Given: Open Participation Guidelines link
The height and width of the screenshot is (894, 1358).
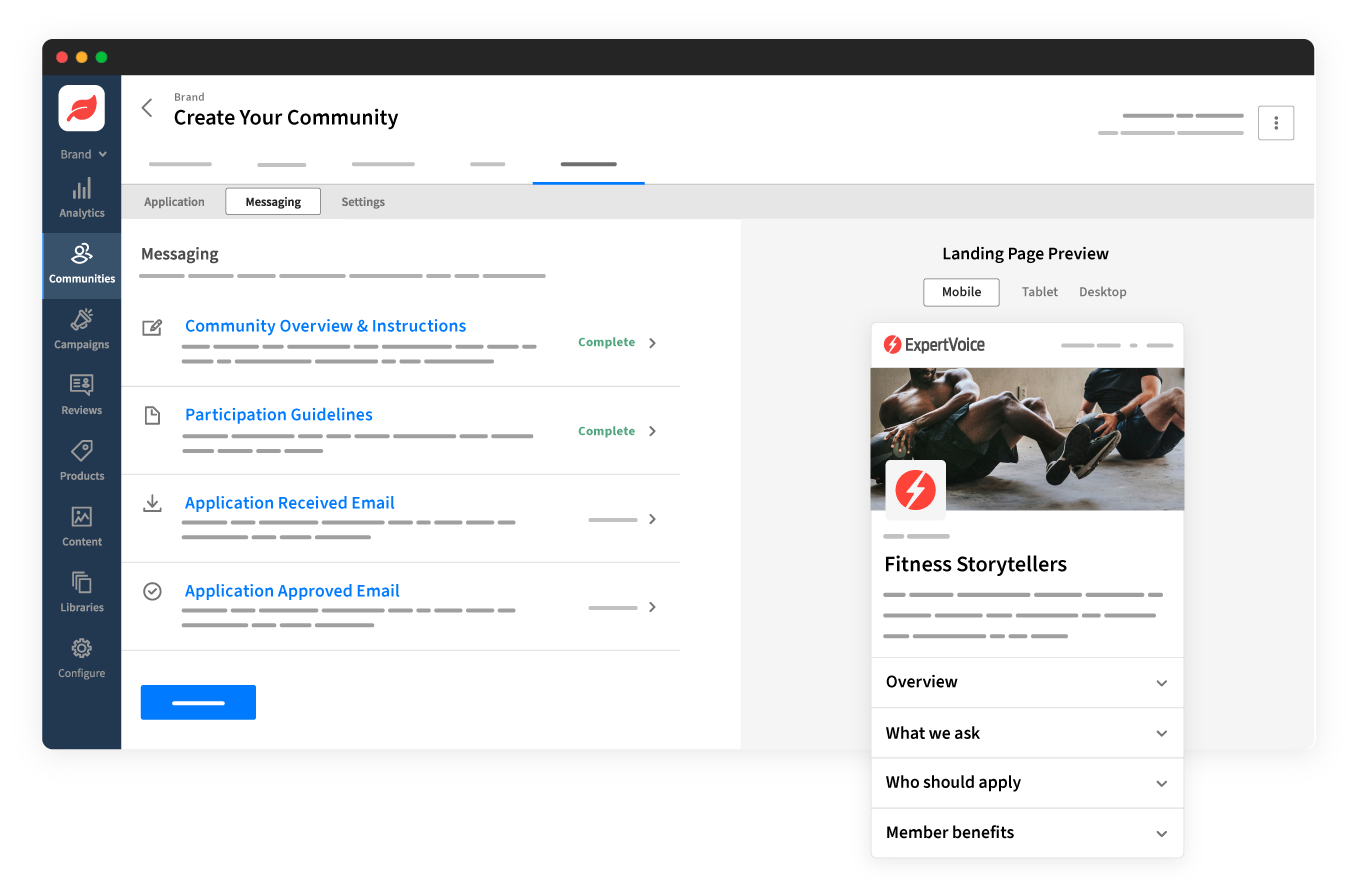Looking at the screenshot, I should (279, 415).
